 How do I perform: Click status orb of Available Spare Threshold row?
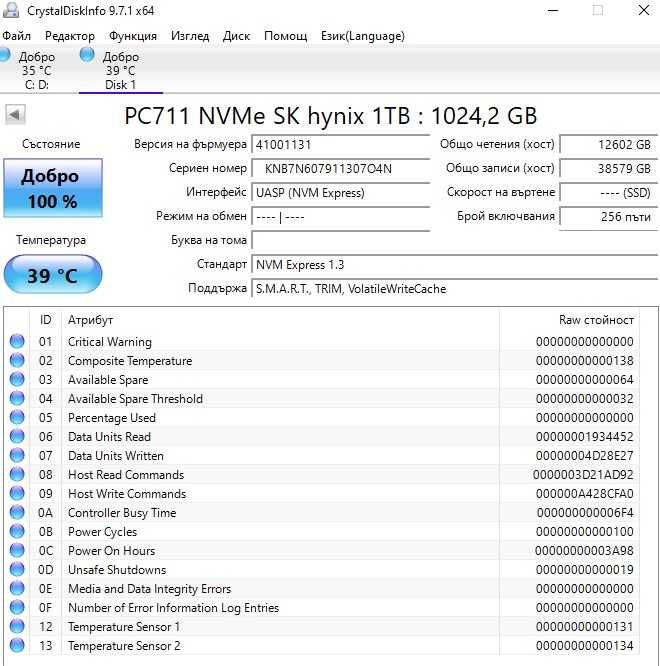[x=17, y=398]
